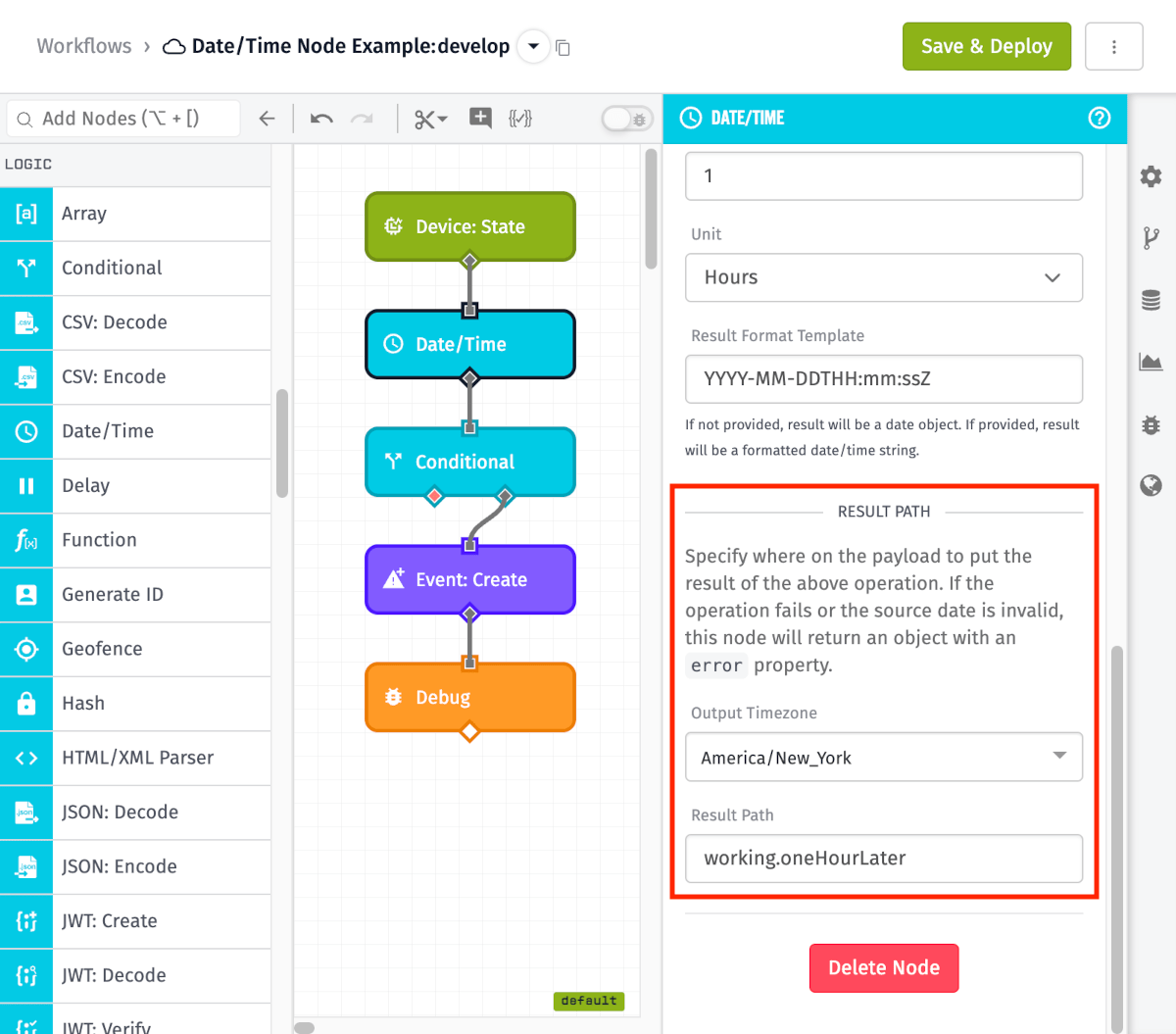Open workflow settings gear in right sidebar
This screenshot has width=1176, height=1034.
[1151, 176]
